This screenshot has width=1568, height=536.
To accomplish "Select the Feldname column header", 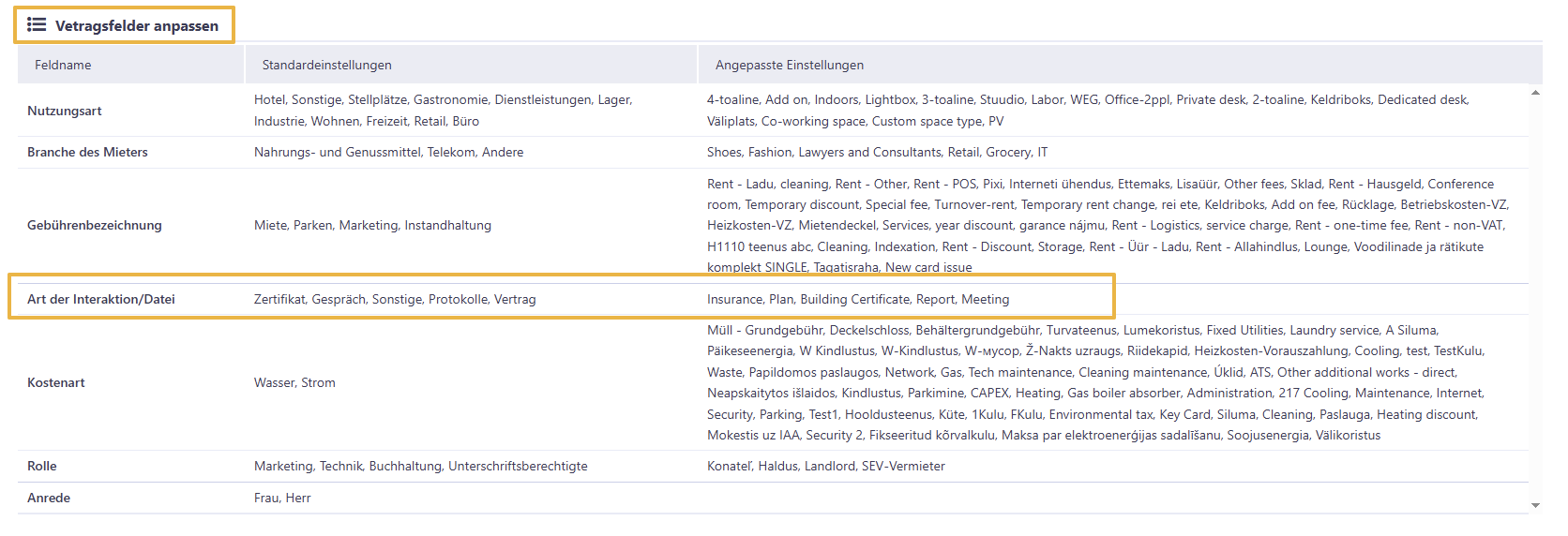I will coord(130,65).
